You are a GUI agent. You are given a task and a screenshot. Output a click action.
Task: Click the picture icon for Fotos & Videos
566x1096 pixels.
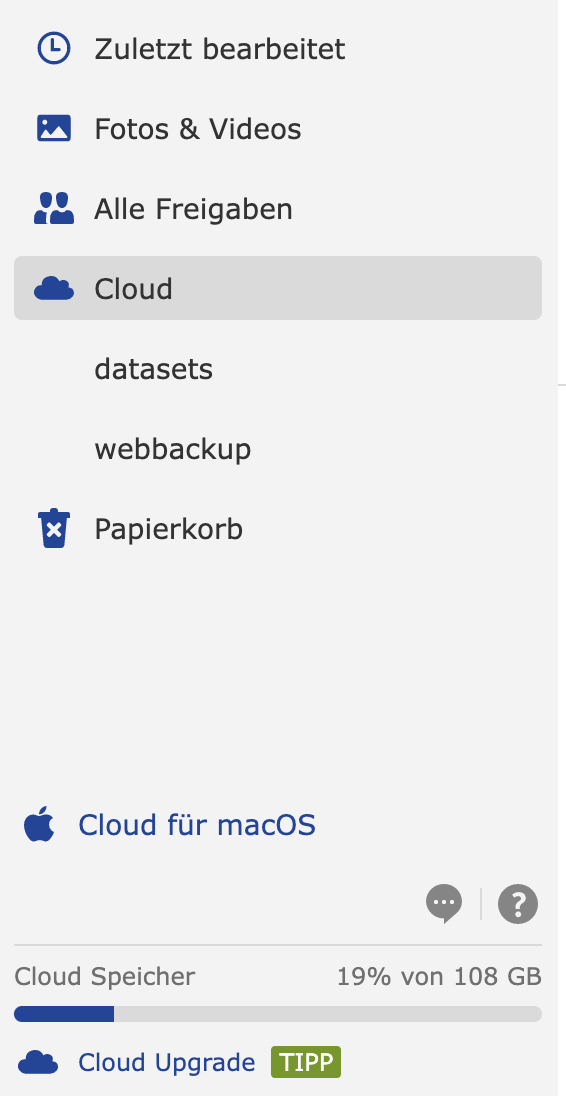[54, 129]
